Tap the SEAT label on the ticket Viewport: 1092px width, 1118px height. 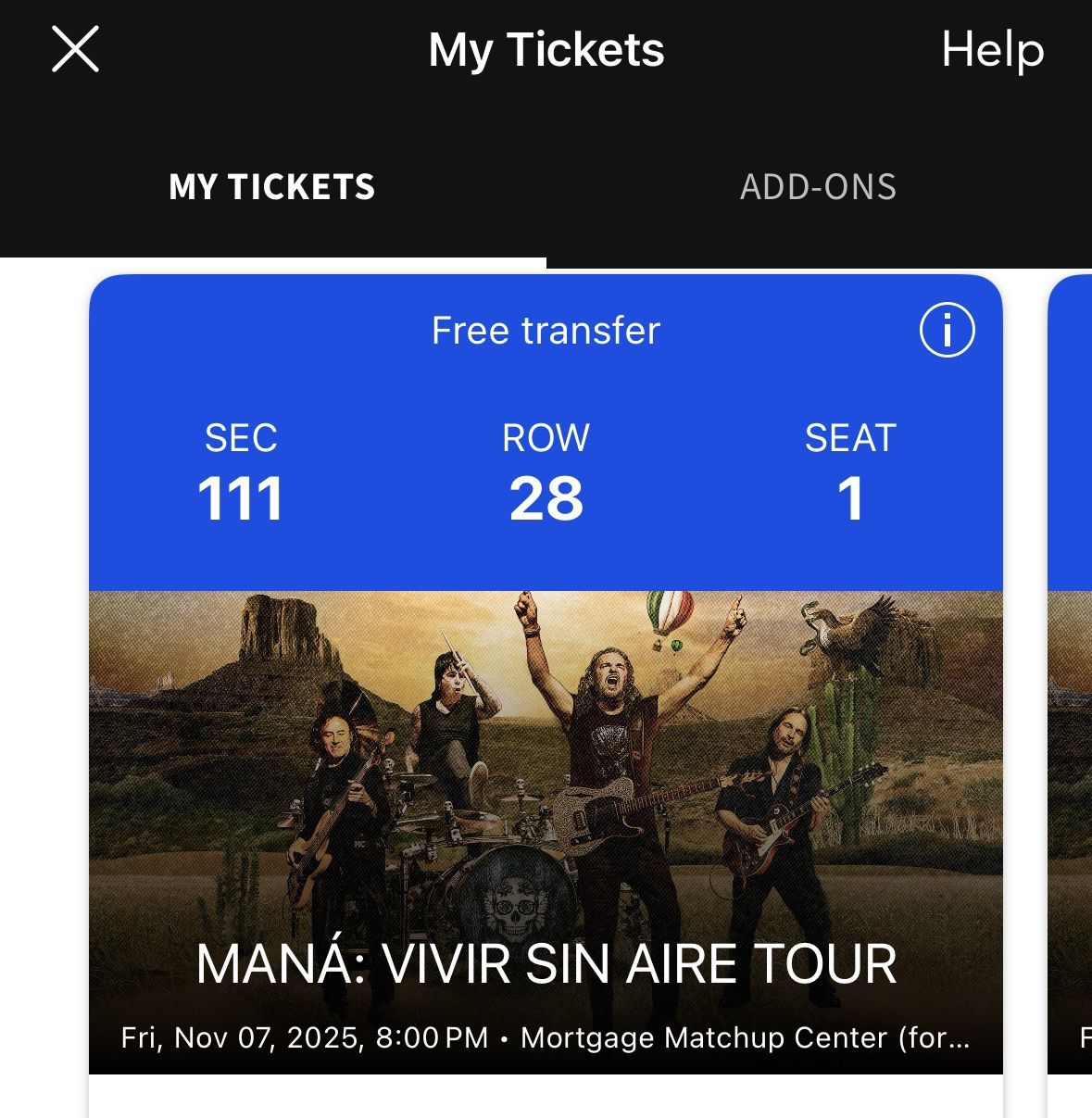point(850,438)
